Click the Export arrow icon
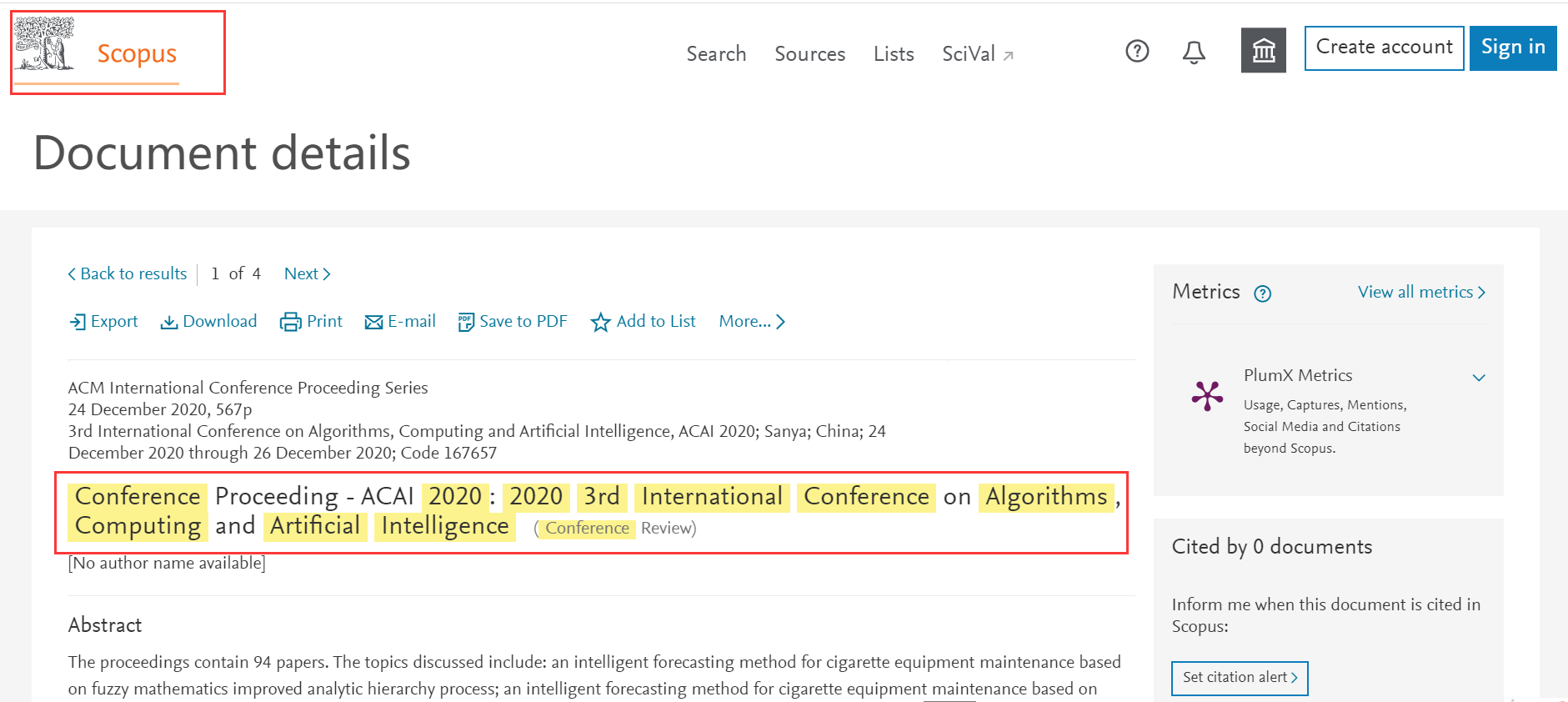Screen dimensions: 1568x702 (78, 322)
